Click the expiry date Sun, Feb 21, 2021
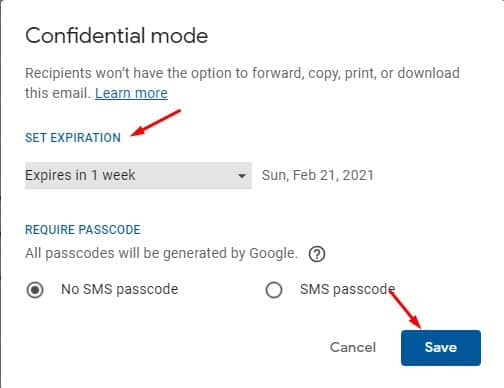Image resolution: width=504 pixels, height=388 pixels. tap(317, 175)
